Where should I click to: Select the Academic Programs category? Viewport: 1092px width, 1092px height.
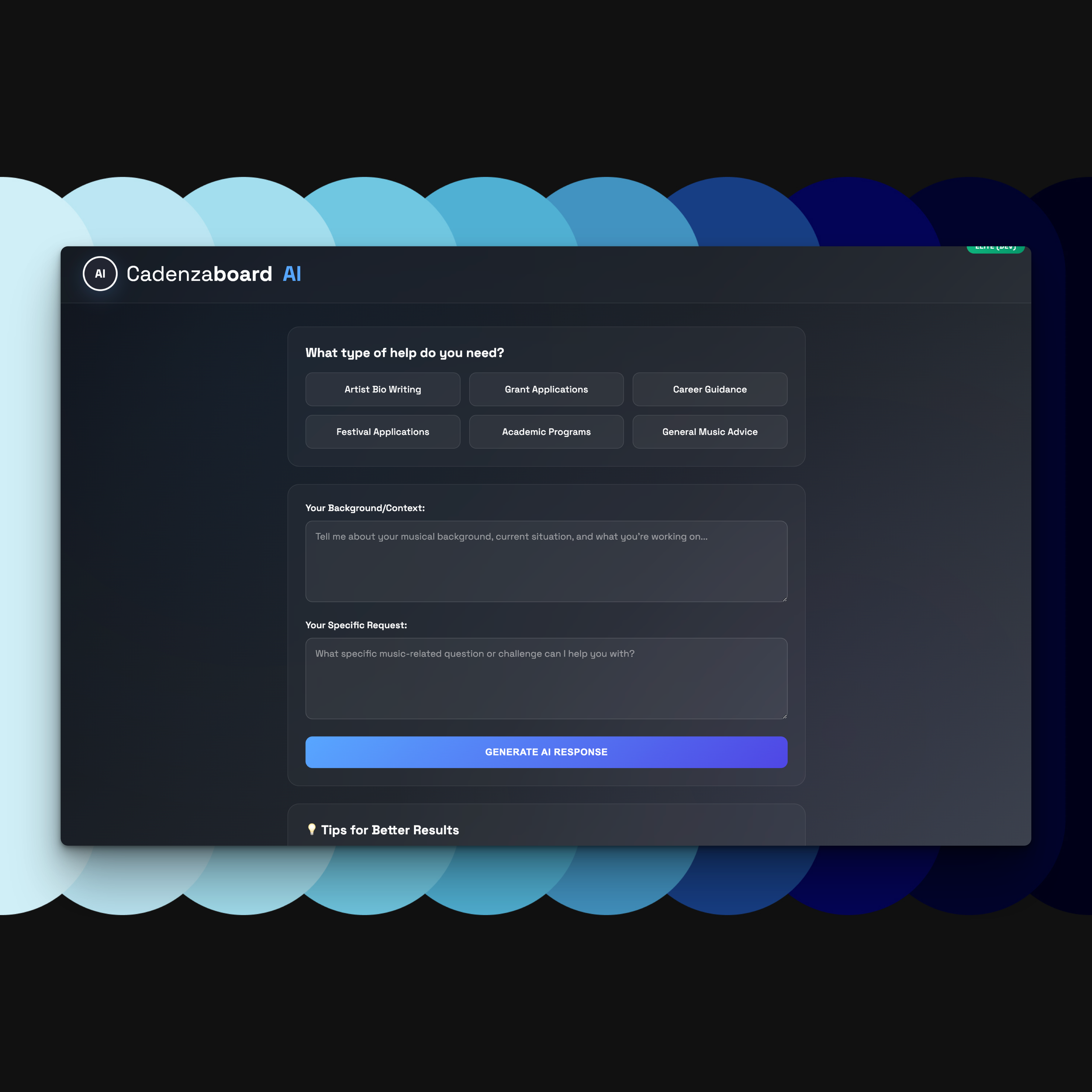tap(546, 431)
